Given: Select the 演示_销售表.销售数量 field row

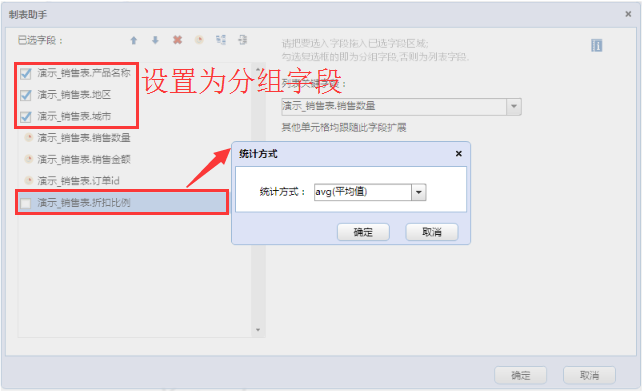Looking at the screenshot, I should click(x=134, y=138).
